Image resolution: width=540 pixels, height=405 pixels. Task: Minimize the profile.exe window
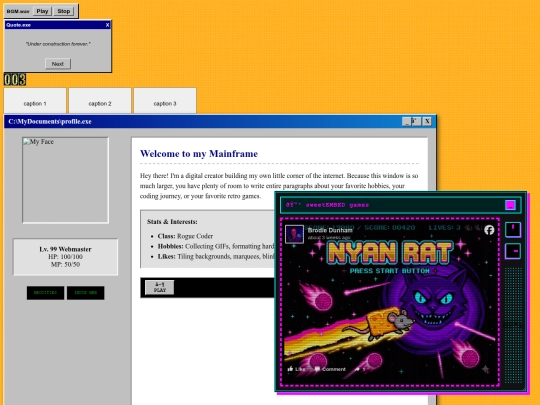tap(406, 122)
